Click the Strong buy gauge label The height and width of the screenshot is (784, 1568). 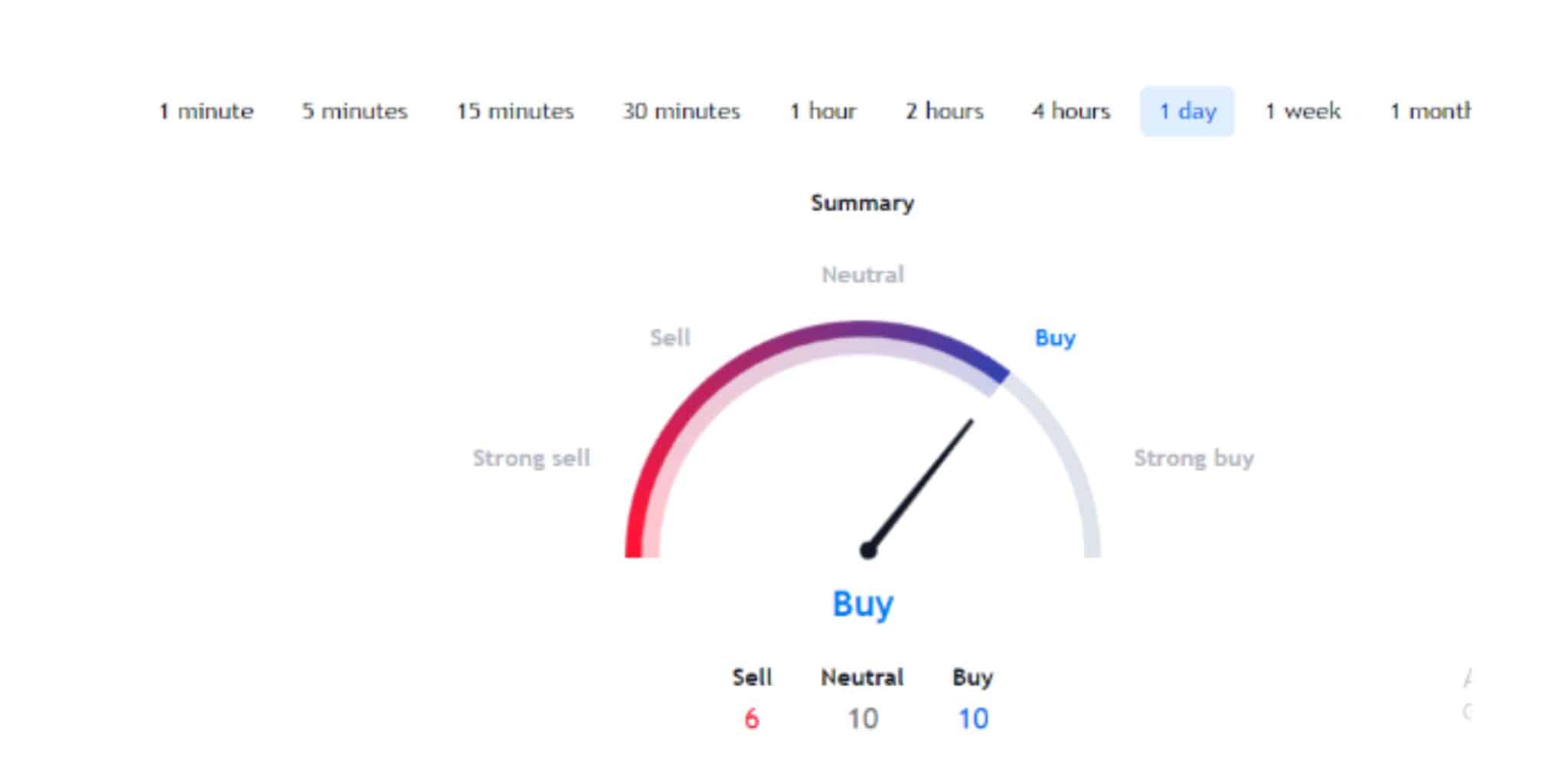click(1194, 458)
